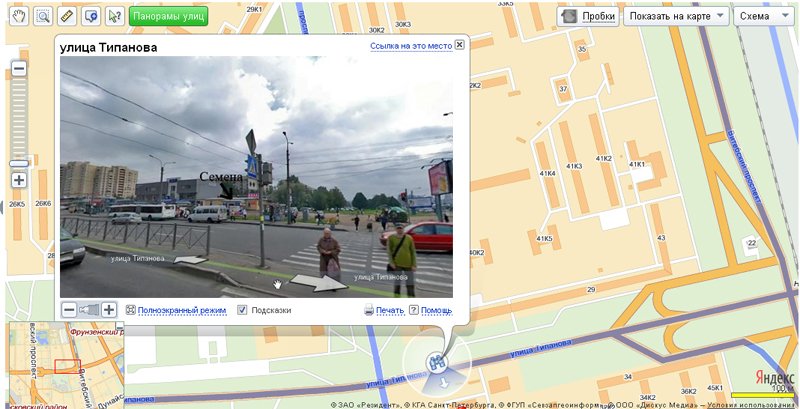Click building number 34 on map
Screen dimensions: 800x409
coord(628,377)
